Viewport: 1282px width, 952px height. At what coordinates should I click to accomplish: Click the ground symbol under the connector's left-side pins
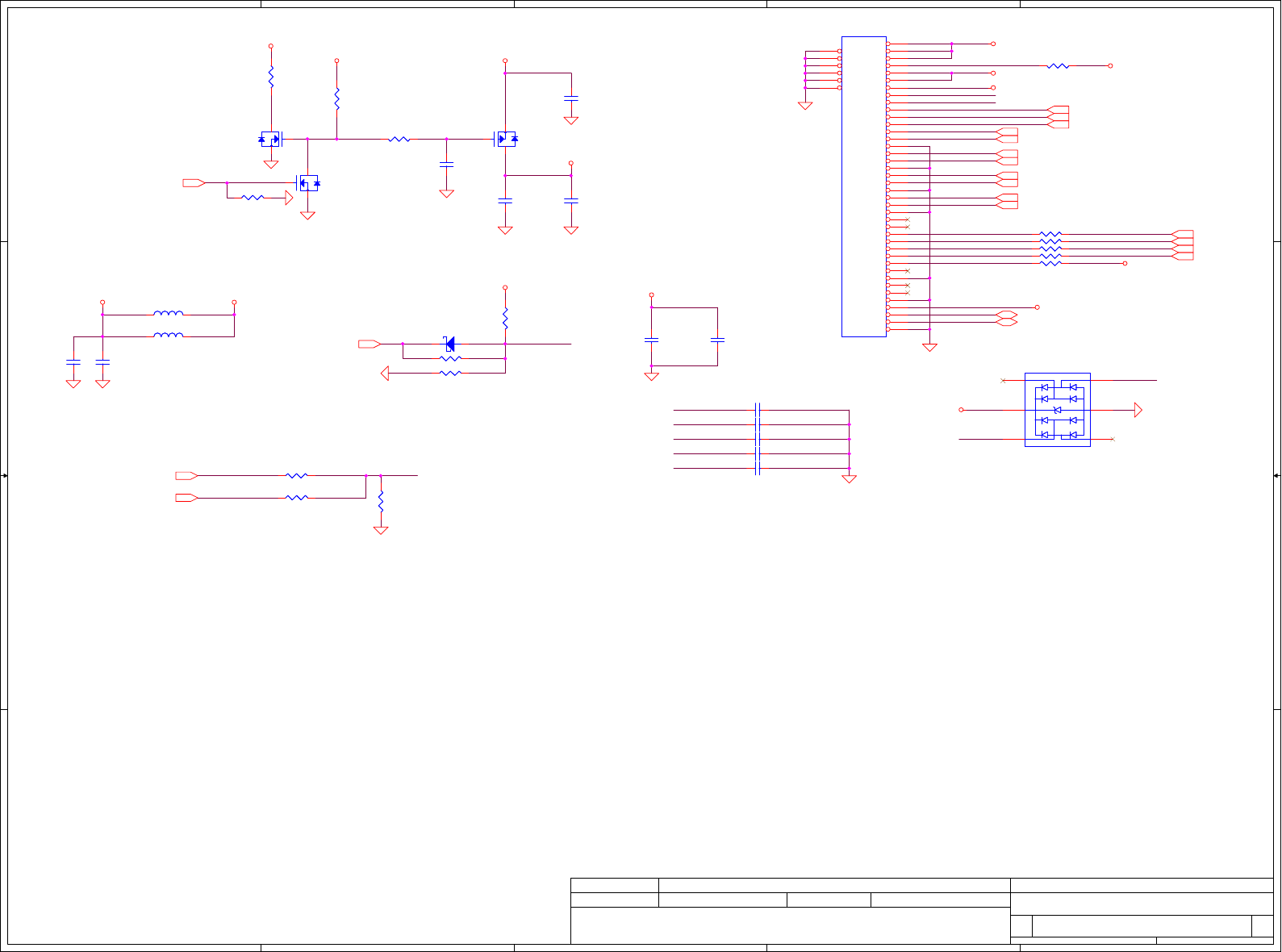(x=805, y=106)
